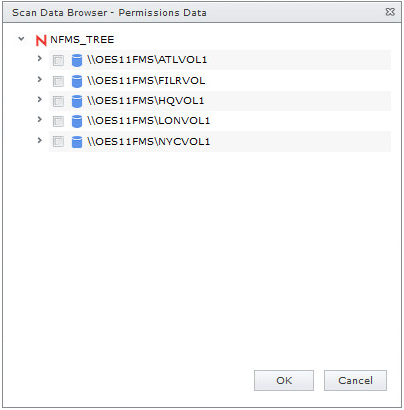
Task: Click the LONVOL1 volume cylinder icon
Action: [77, 121]
